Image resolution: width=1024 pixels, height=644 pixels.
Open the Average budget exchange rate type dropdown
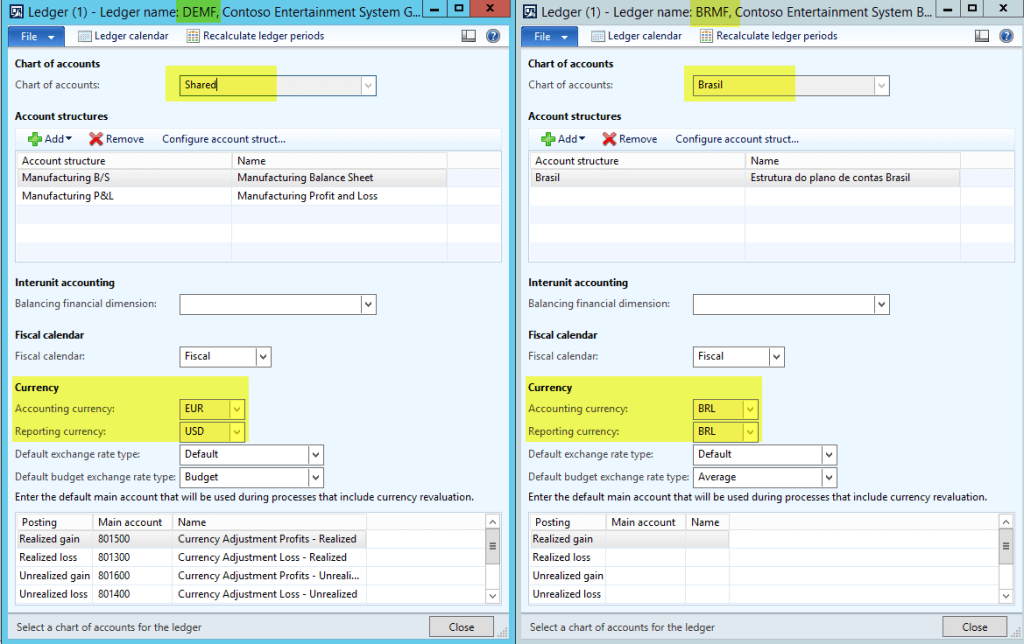point(830,477)
